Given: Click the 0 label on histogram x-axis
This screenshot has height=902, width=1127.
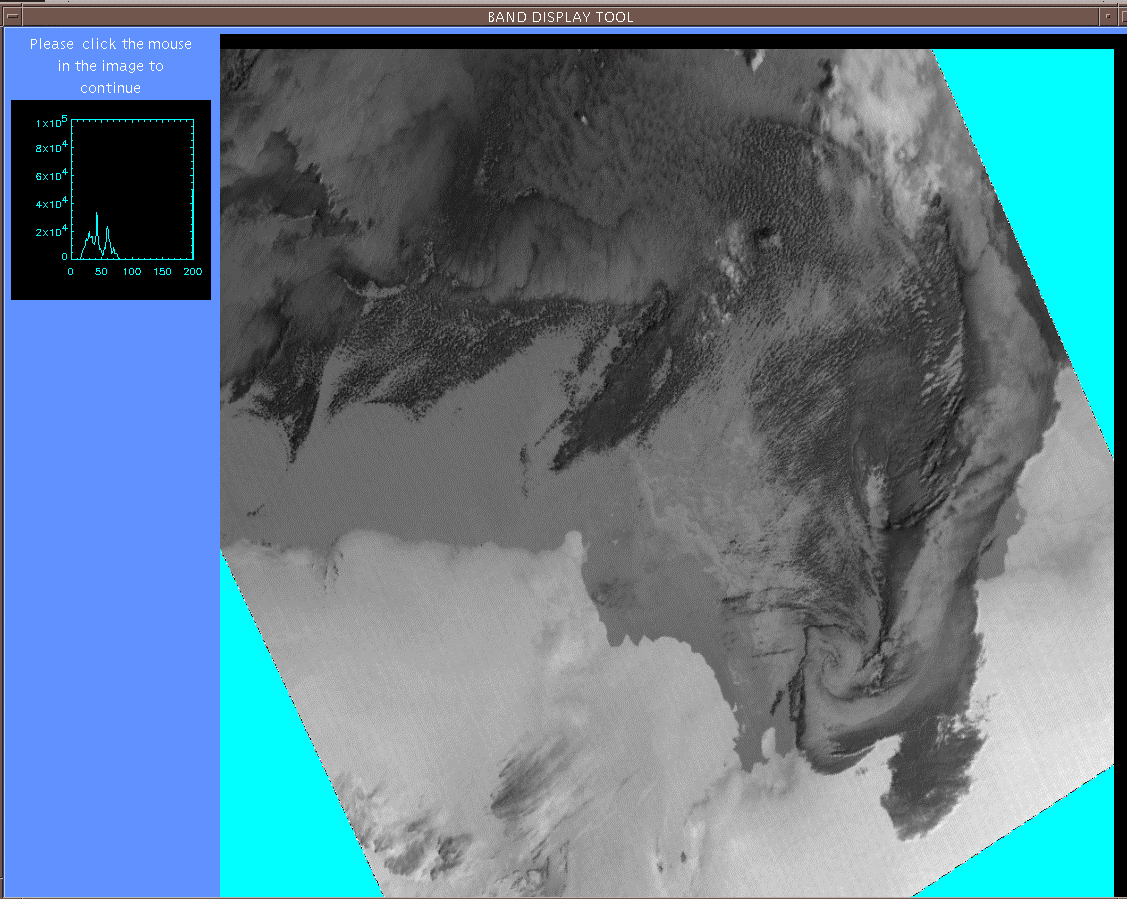Looking at the screenshot, I should pyautogui.click(x=71, y=272).
